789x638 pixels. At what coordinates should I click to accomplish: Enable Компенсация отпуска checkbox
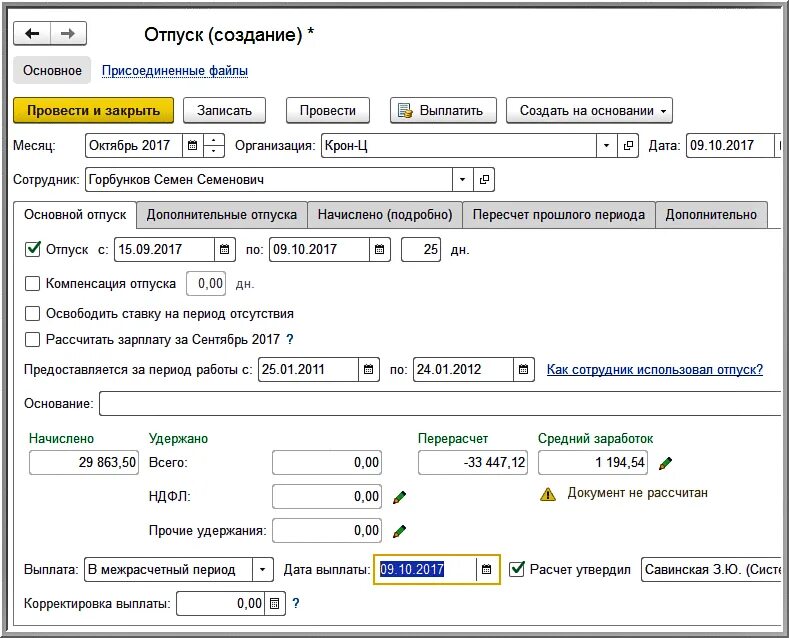(x=33, y=284)
